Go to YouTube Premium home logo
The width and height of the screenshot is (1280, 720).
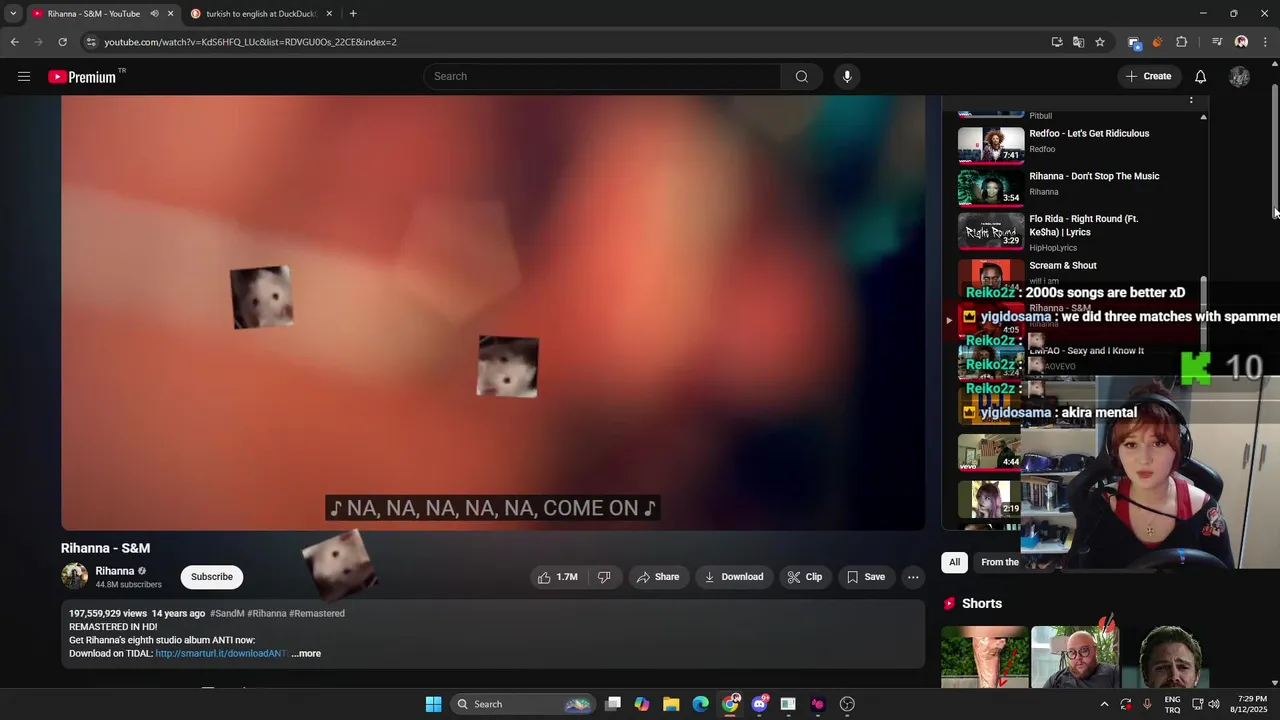[82, 77]
